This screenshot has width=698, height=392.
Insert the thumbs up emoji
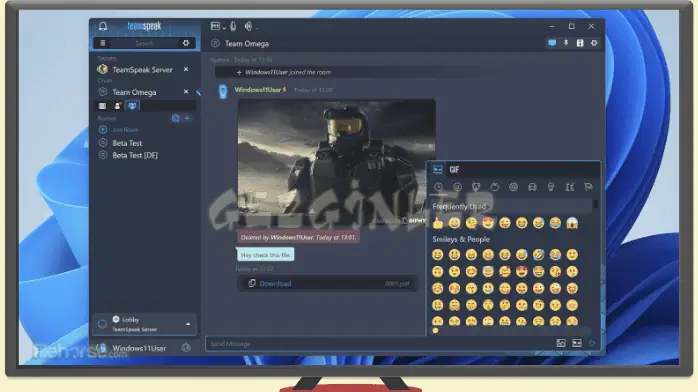438,223
